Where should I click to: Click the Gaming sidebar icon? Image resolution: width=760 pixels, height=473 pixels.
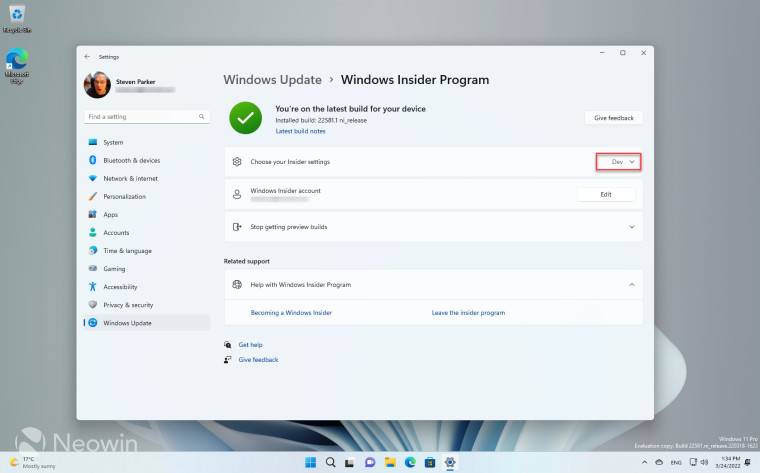coord(93,268)
